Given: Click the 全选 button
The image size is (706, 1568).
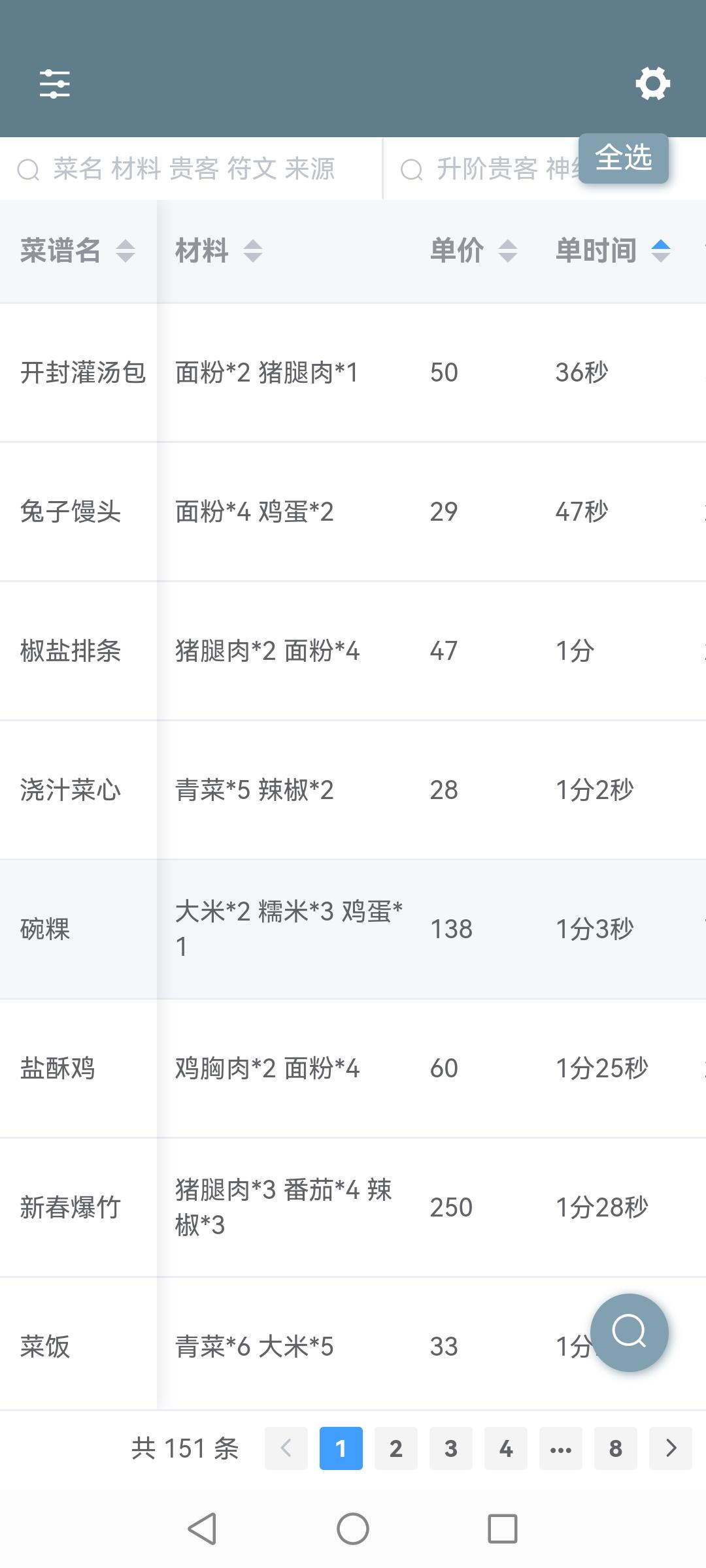Looking at the screenshot, I should click(624, 158).
